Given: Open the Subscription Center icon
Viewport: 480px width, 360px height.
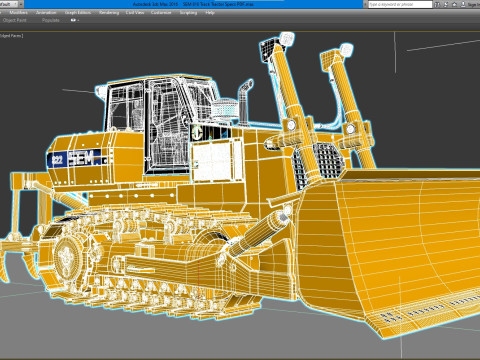Looking at the screenshot, I should 446,4.
